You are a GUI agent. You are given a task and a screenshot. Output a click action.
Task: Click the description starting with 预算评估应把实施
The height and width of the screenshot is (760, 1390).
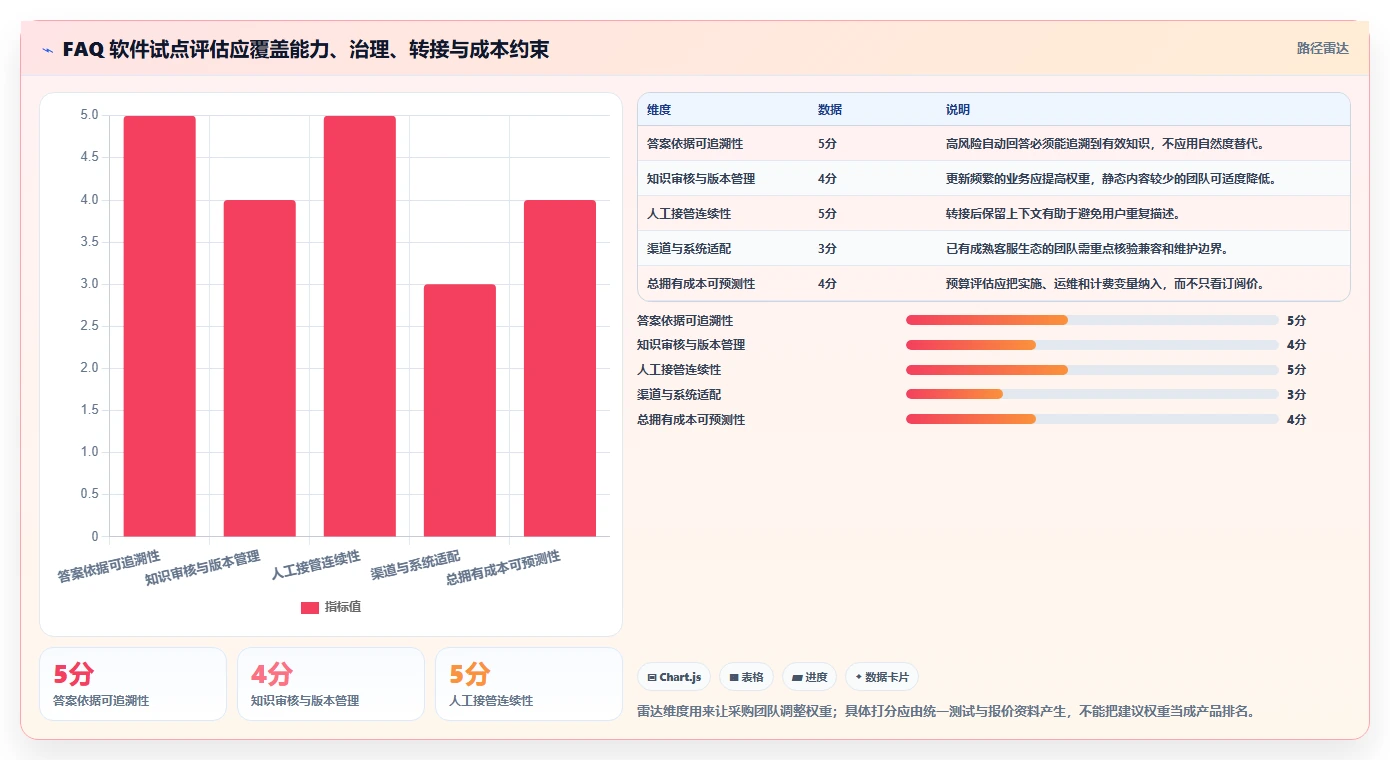[1106, 284]
